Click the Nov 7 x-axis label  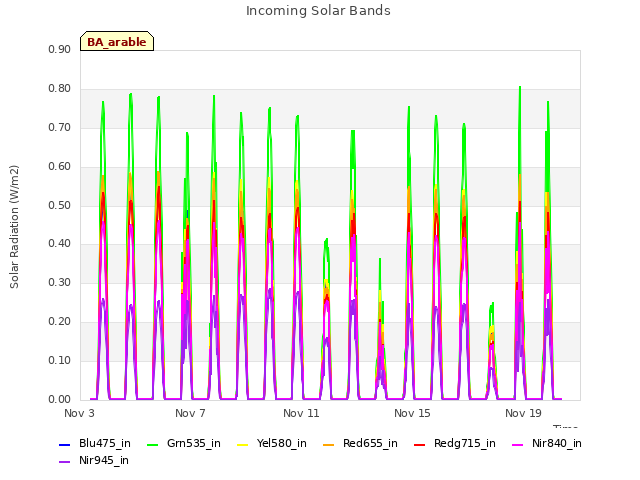(x=190, y=413)
